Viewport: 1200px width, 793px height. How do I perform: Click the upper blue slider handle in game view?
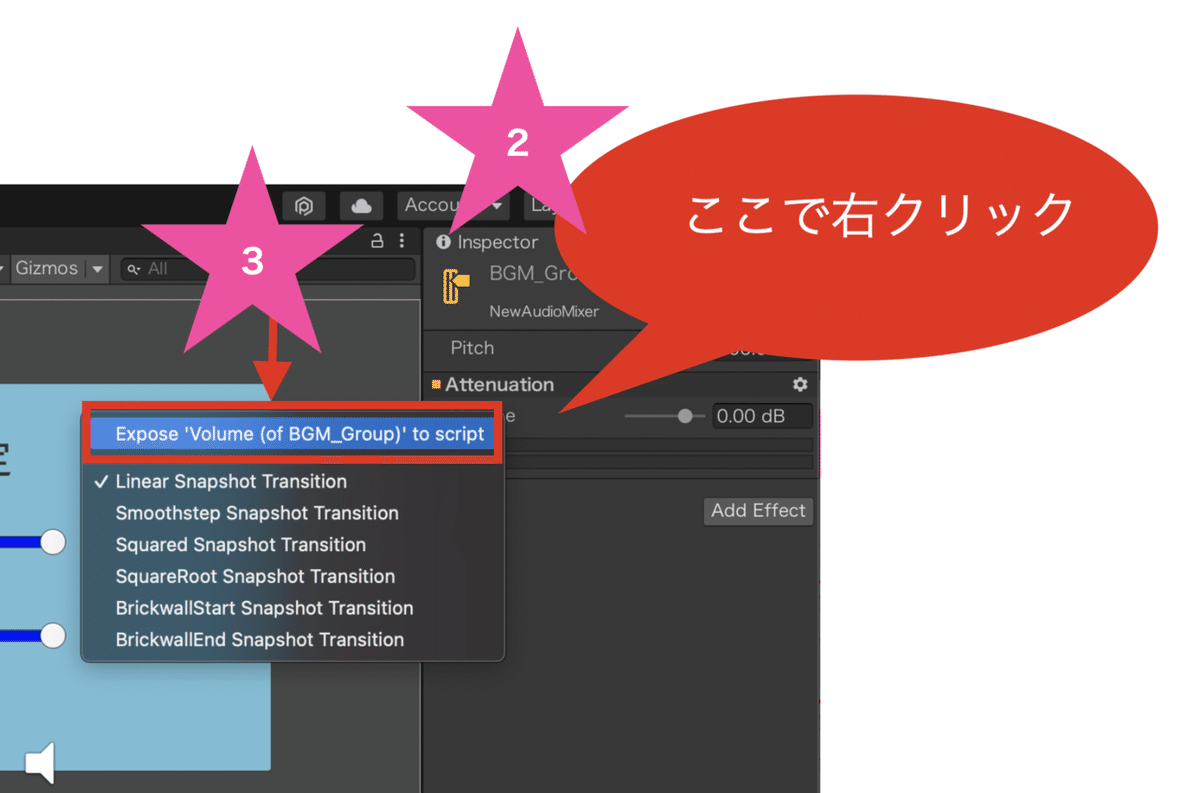tap(52, 542)
